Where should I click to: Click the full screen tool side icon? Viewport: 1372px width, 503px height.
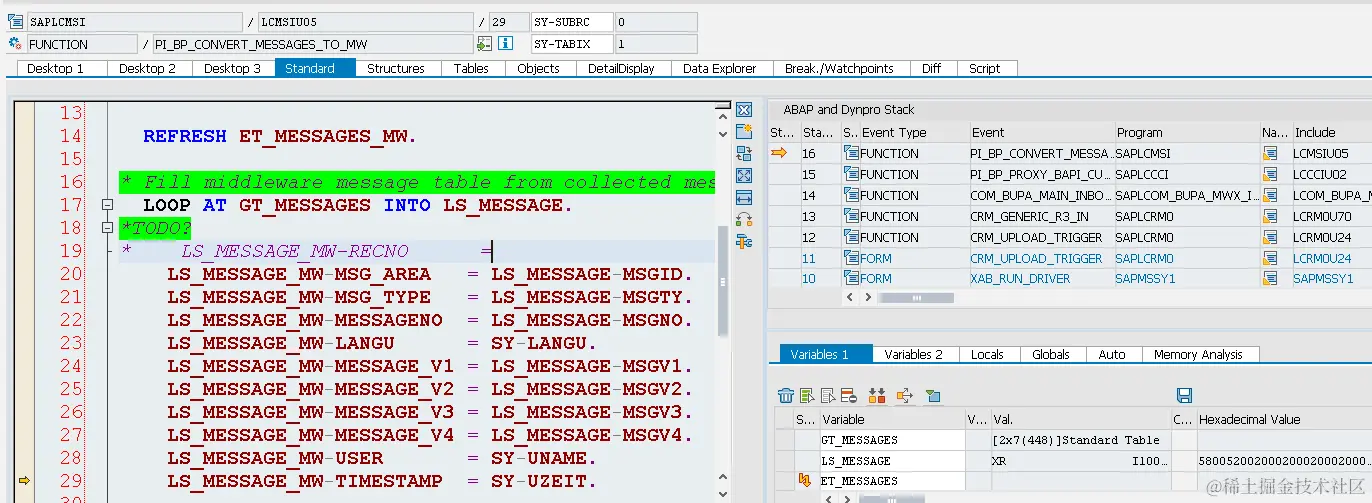(743, 176)
